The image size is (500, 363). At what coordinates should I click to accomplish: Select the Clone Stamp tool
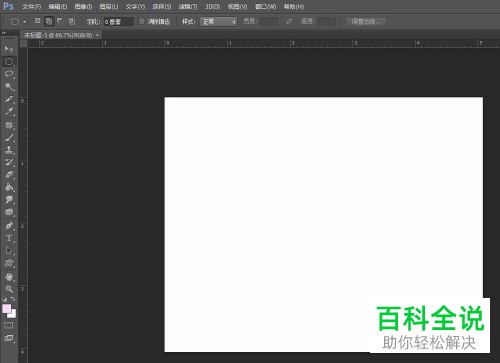coord(9,150)
